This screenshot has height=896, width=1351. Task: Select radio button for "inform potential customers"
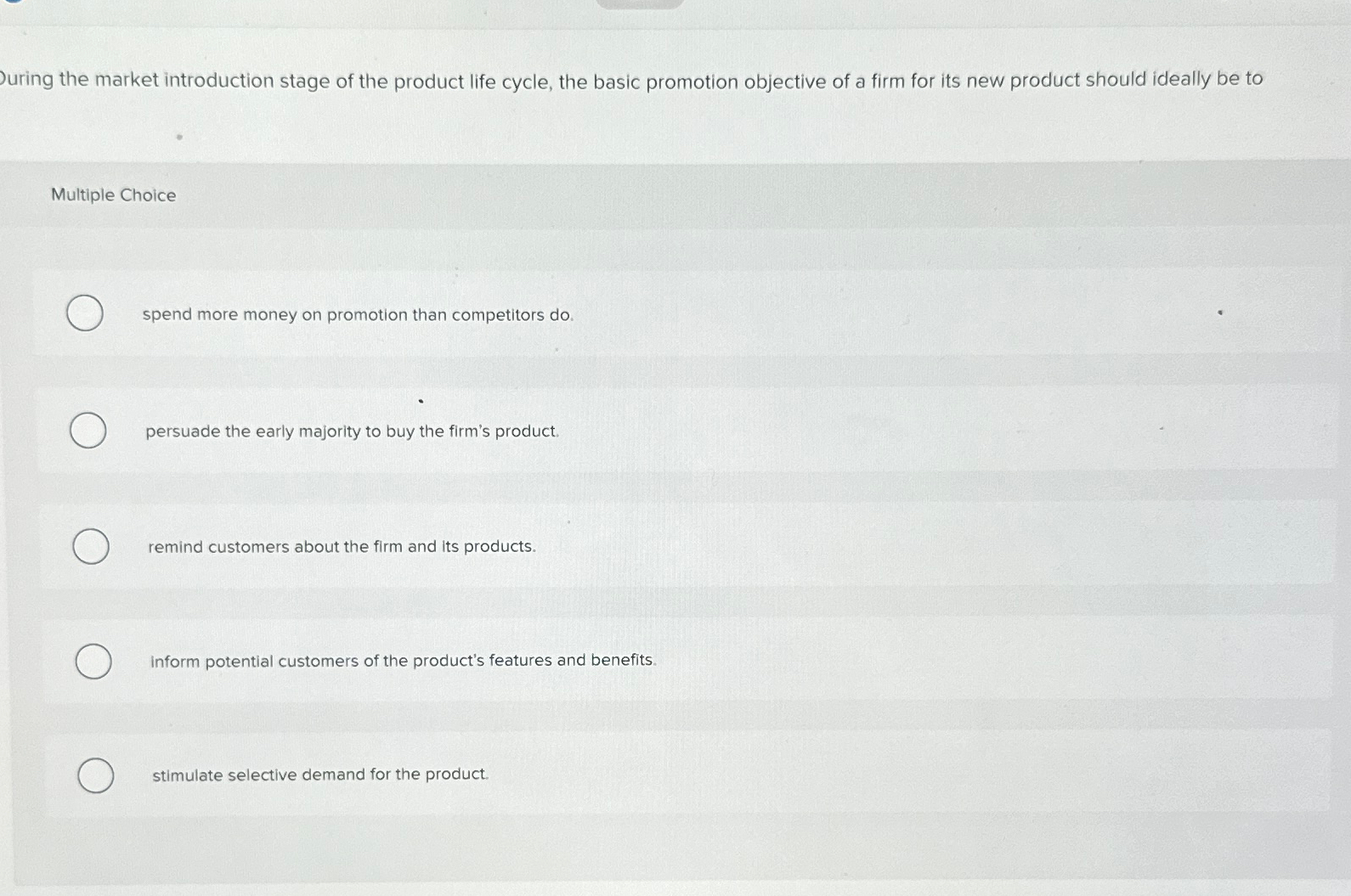92,660
